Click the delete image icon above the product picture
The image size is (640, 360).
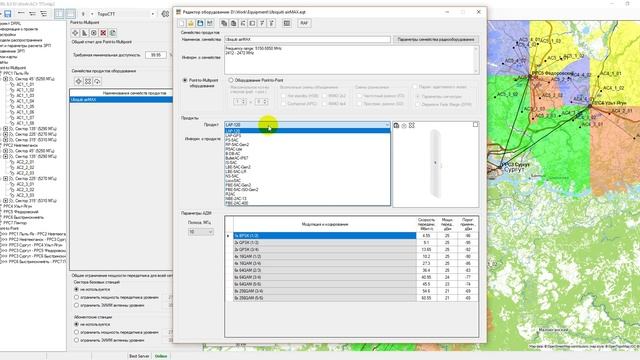(411, 125)
